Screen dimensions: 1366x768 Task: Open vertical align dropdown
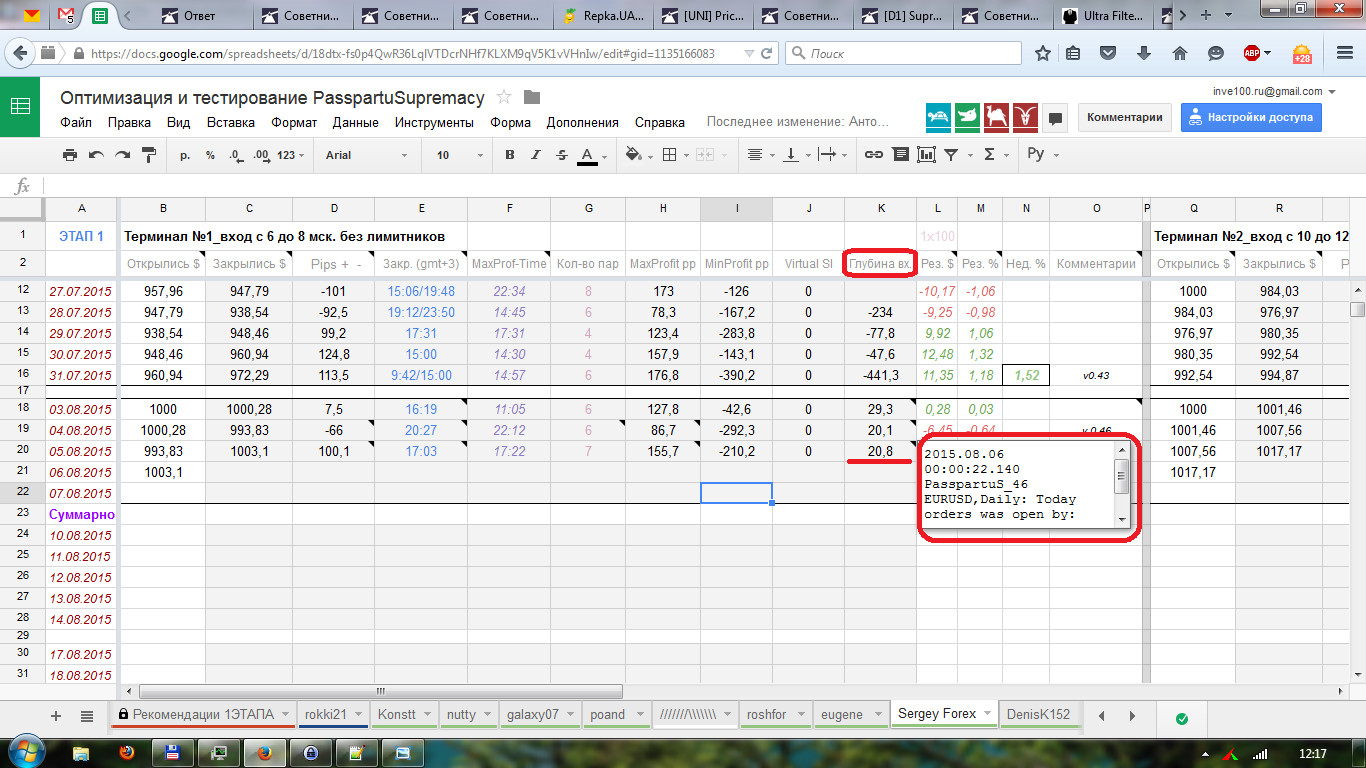[796, 155]
